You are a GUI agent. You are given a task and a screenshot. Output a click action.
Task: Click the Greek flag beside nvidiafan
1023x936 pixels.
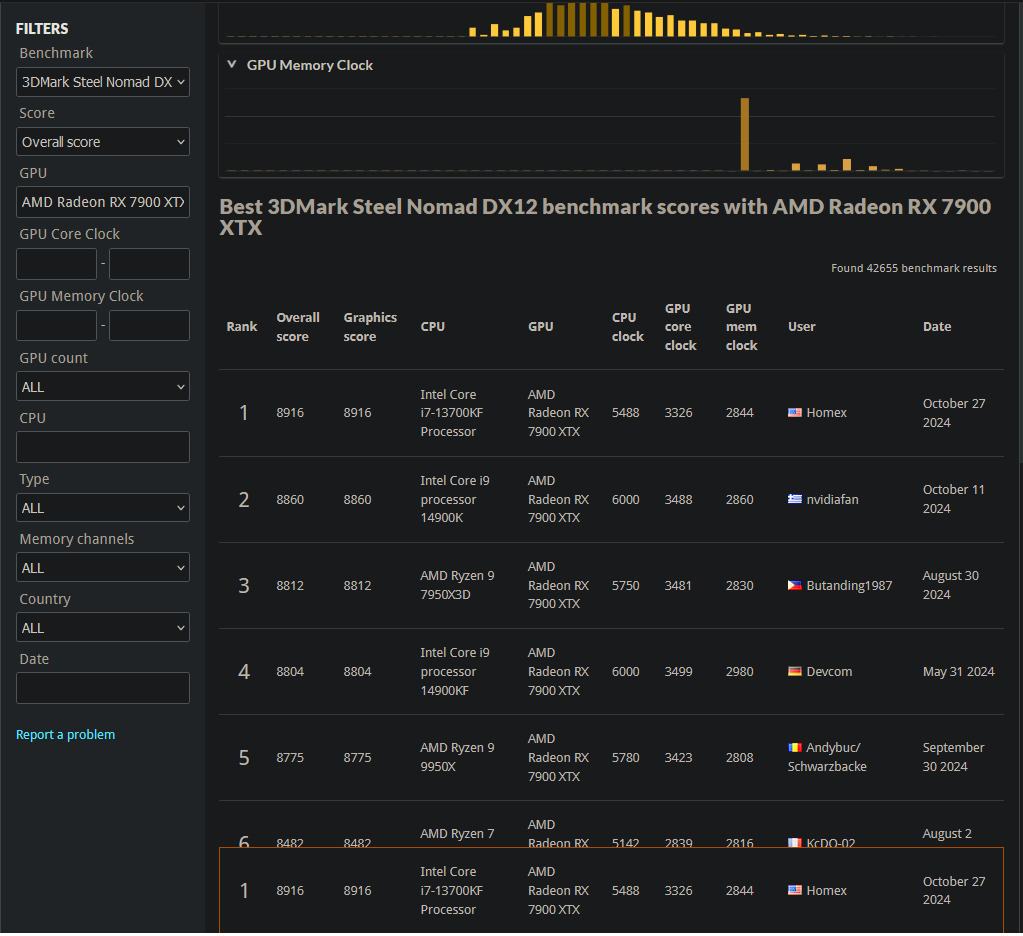tap(795, 499)
